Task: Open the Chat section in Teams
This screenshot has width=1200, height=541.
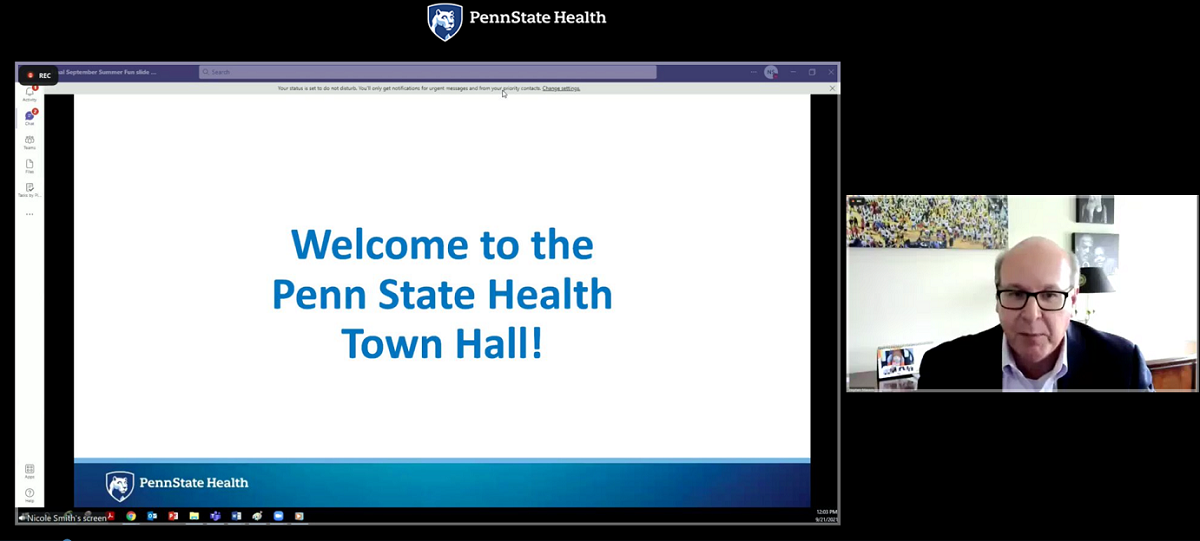Action: point(29,118)
